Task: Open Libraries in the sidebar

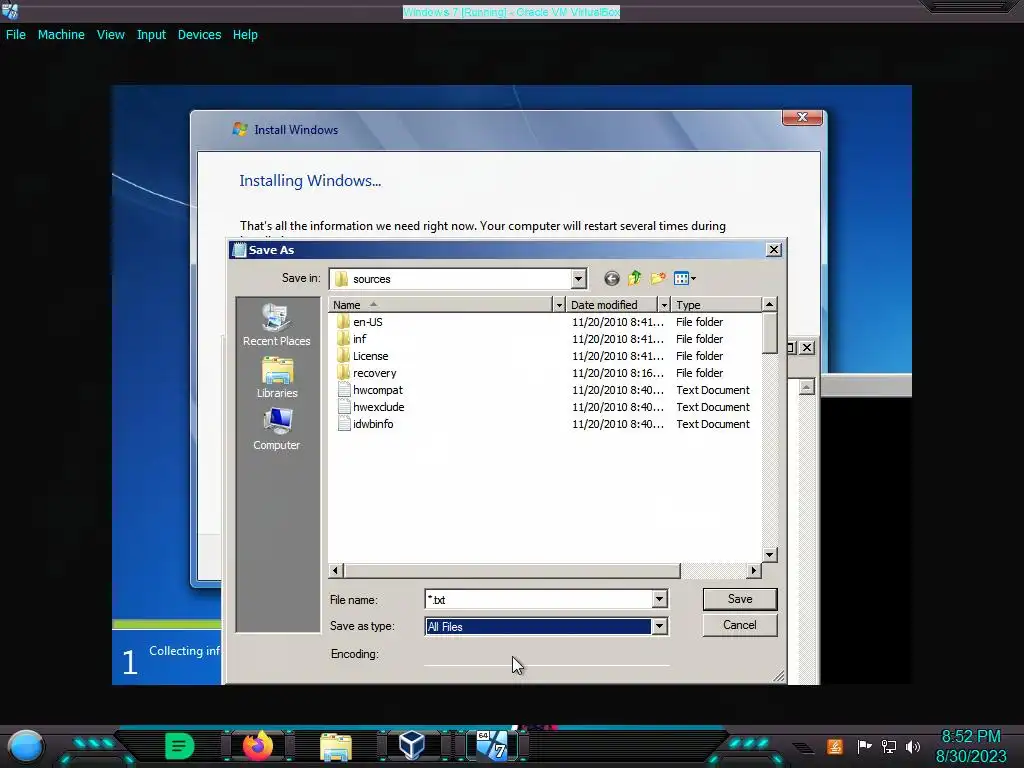Action: (x=277, y=377)
